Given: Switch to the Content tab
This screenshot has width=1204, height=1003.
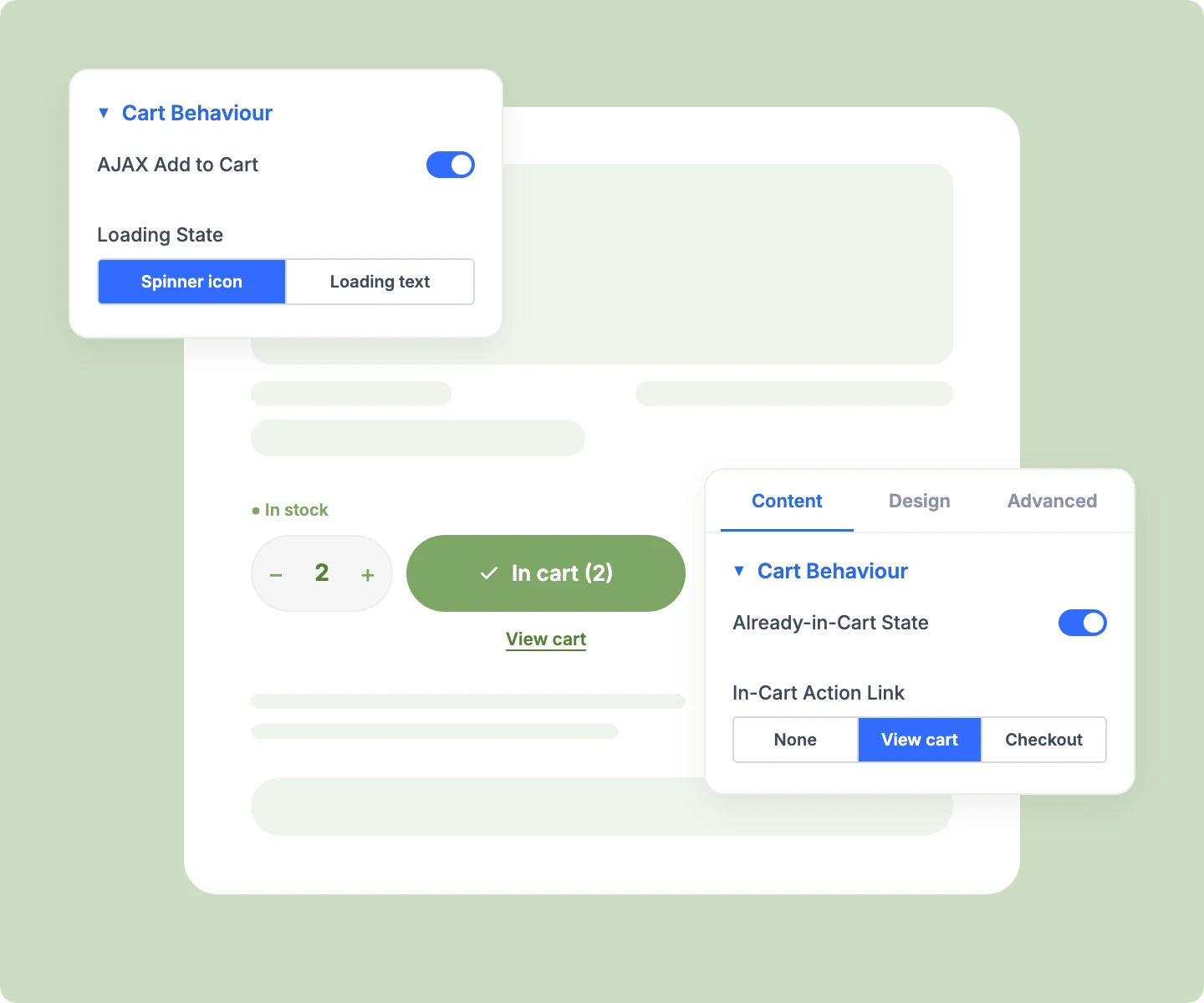Looking at the screenshot, I should 787,501.
